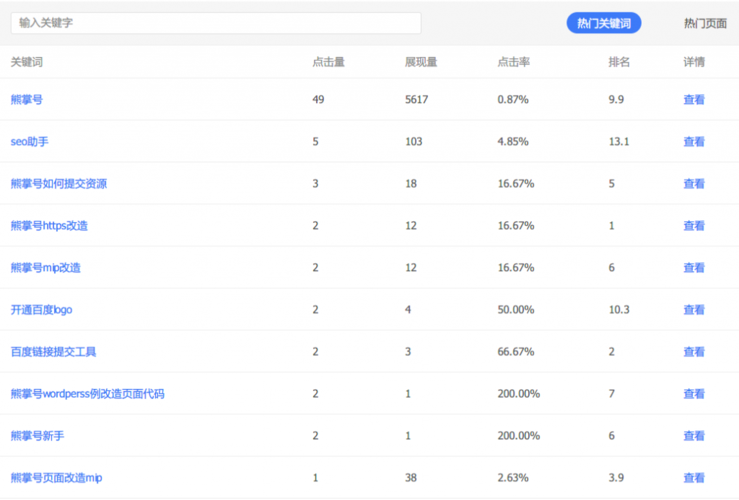Select the 5617 impressions value
Image resolution: width=739 pixels, height=500 pixels.
(417, 99)
